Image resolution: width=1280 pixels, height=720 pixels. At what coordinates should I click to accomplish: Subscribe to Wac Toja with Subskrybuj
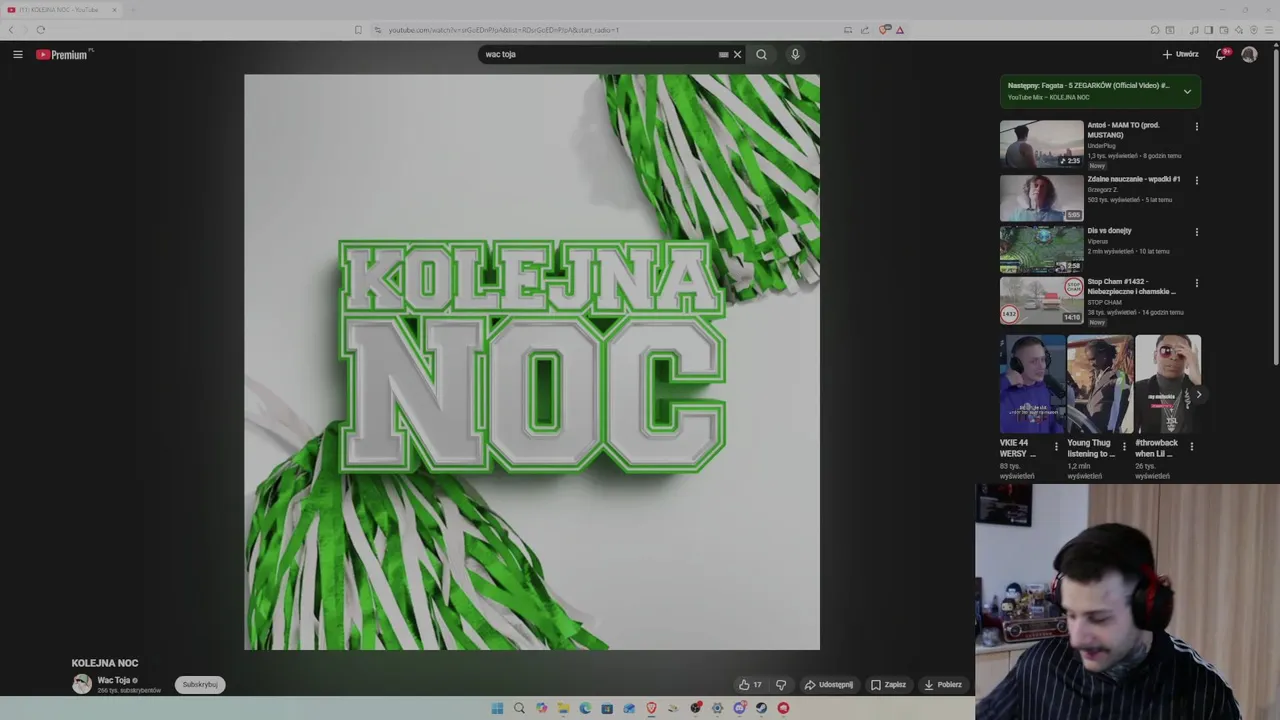pos(200,685)
